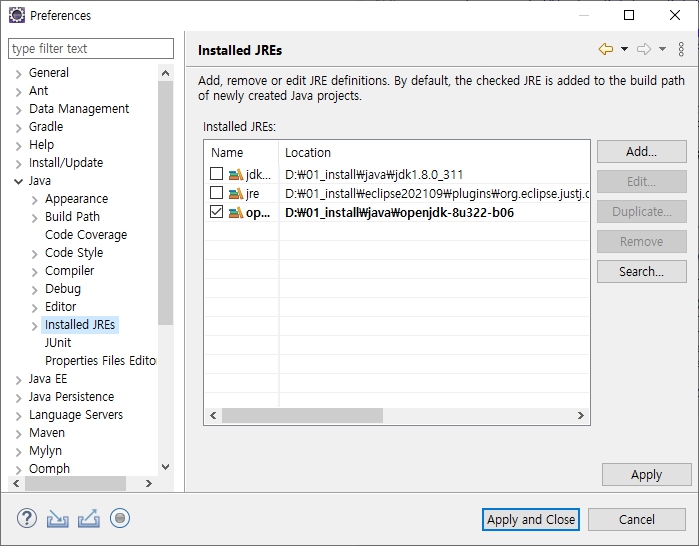This screenshot has height=546, width=699.
Task: Click the Duplicate... button
Action: pos(641,211)
